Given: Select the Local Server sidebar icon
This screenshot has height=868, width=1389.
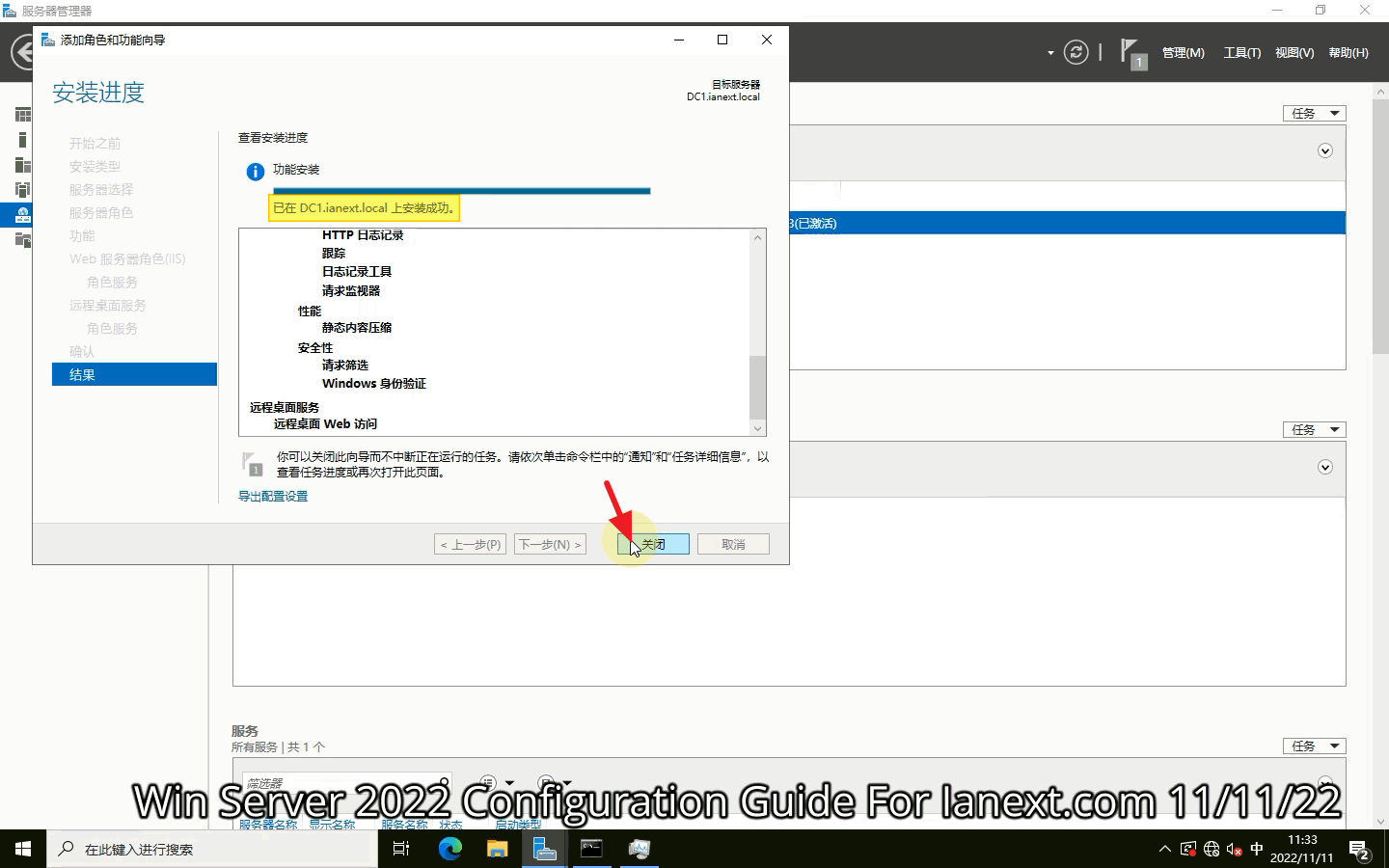Looking at the screenshot, I should pyautogui.click(x=23, y=140).
